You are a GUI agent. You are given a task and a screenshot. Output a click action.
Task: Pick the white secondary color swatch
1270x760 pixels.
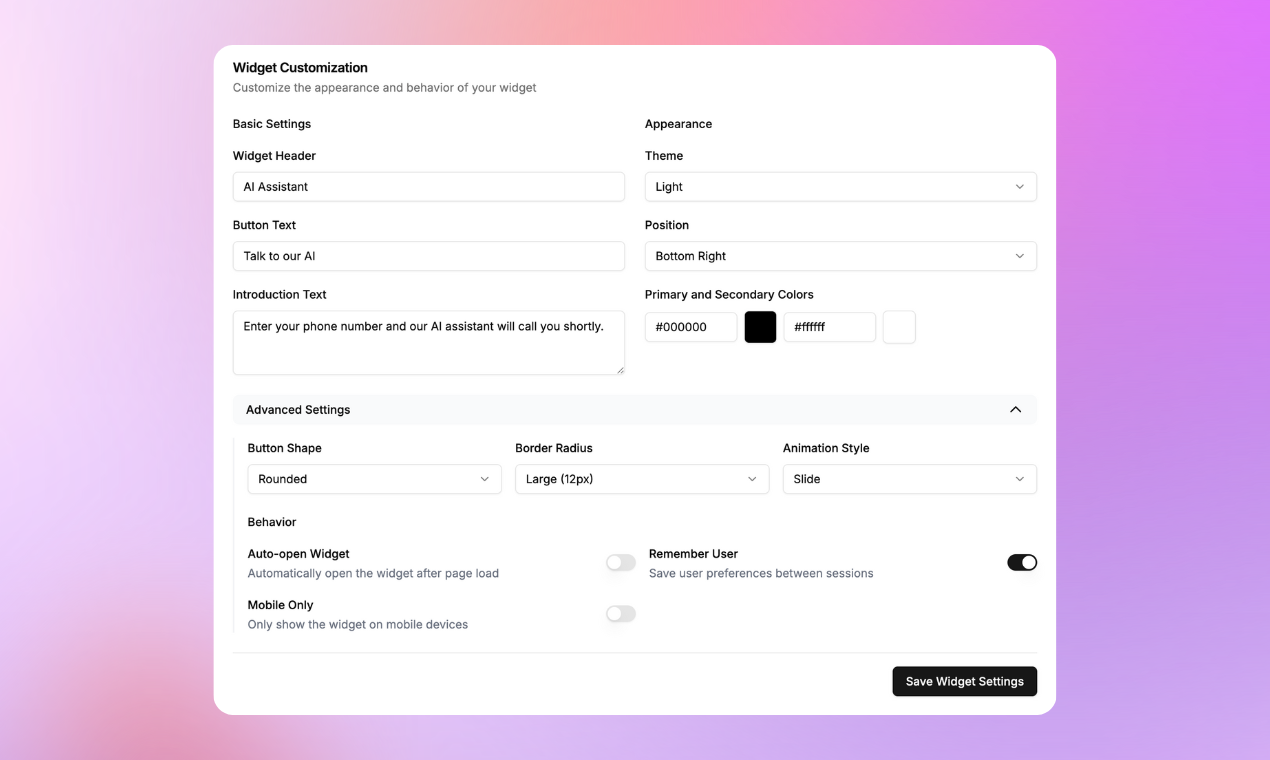899,327
